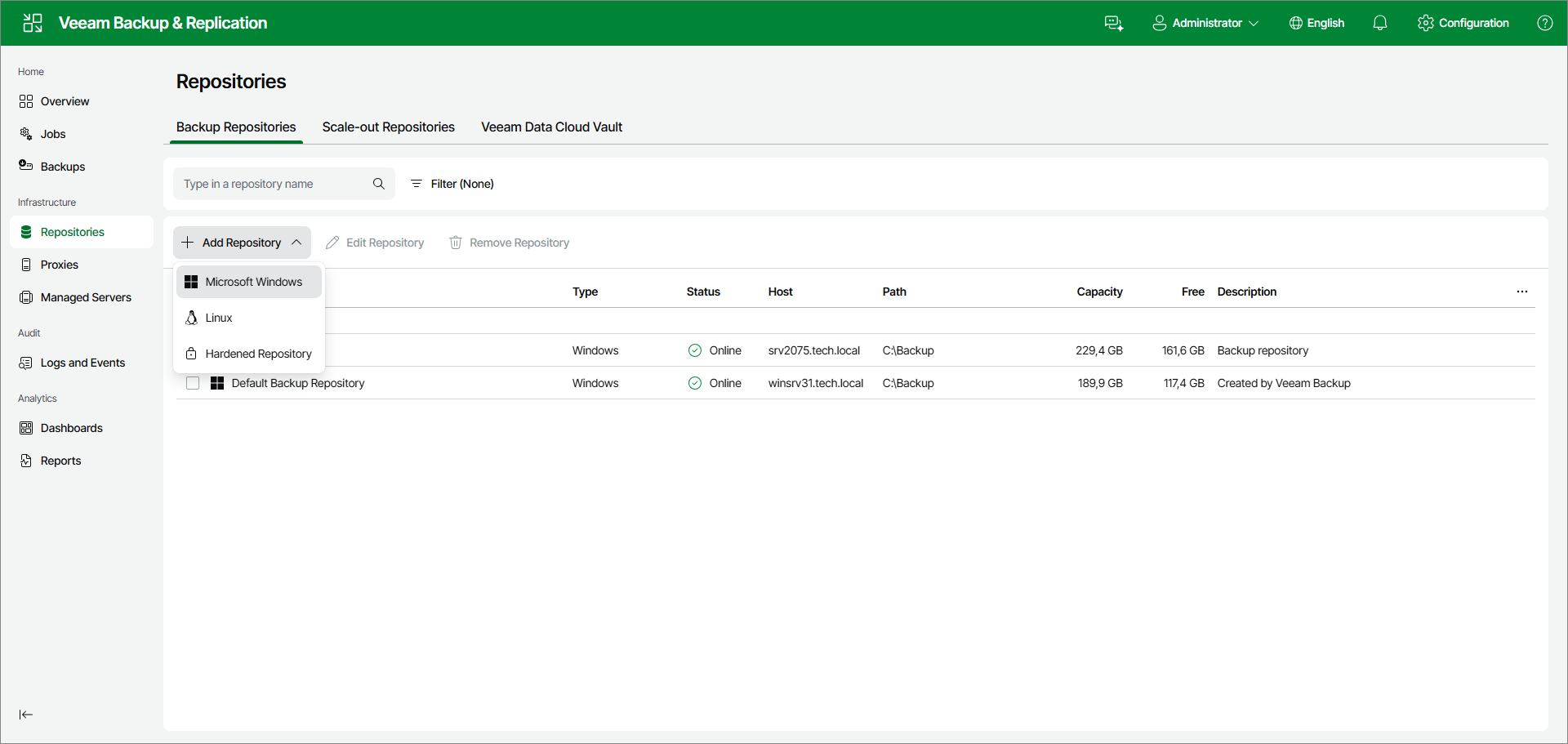1568x744 pixels.
Task: Click the Backups icon in sidebar
Action: click(x=26, y=166)
